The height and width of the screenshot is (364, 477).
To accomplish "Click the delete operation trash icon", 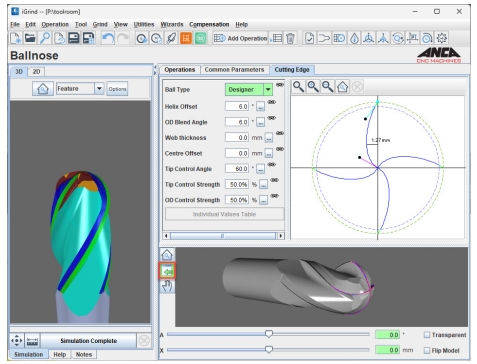I will click(x=290, y=38).
